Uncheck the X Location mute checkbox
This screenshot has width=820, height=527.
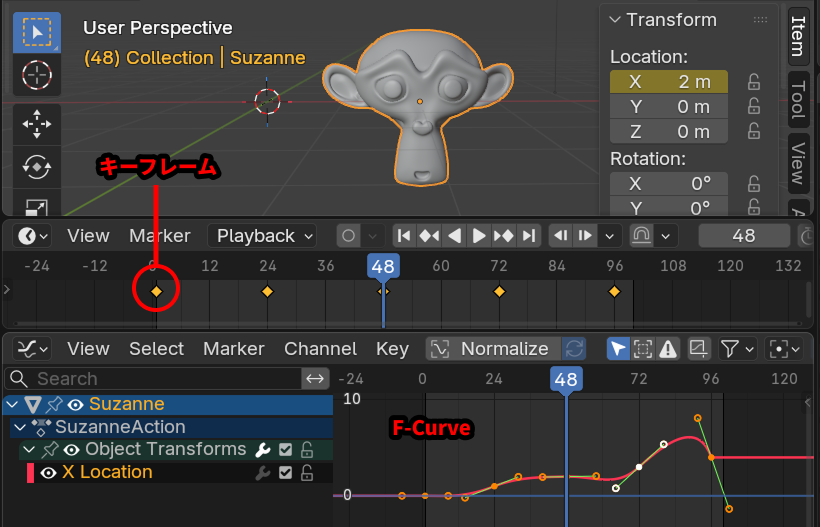click(286, 473)
